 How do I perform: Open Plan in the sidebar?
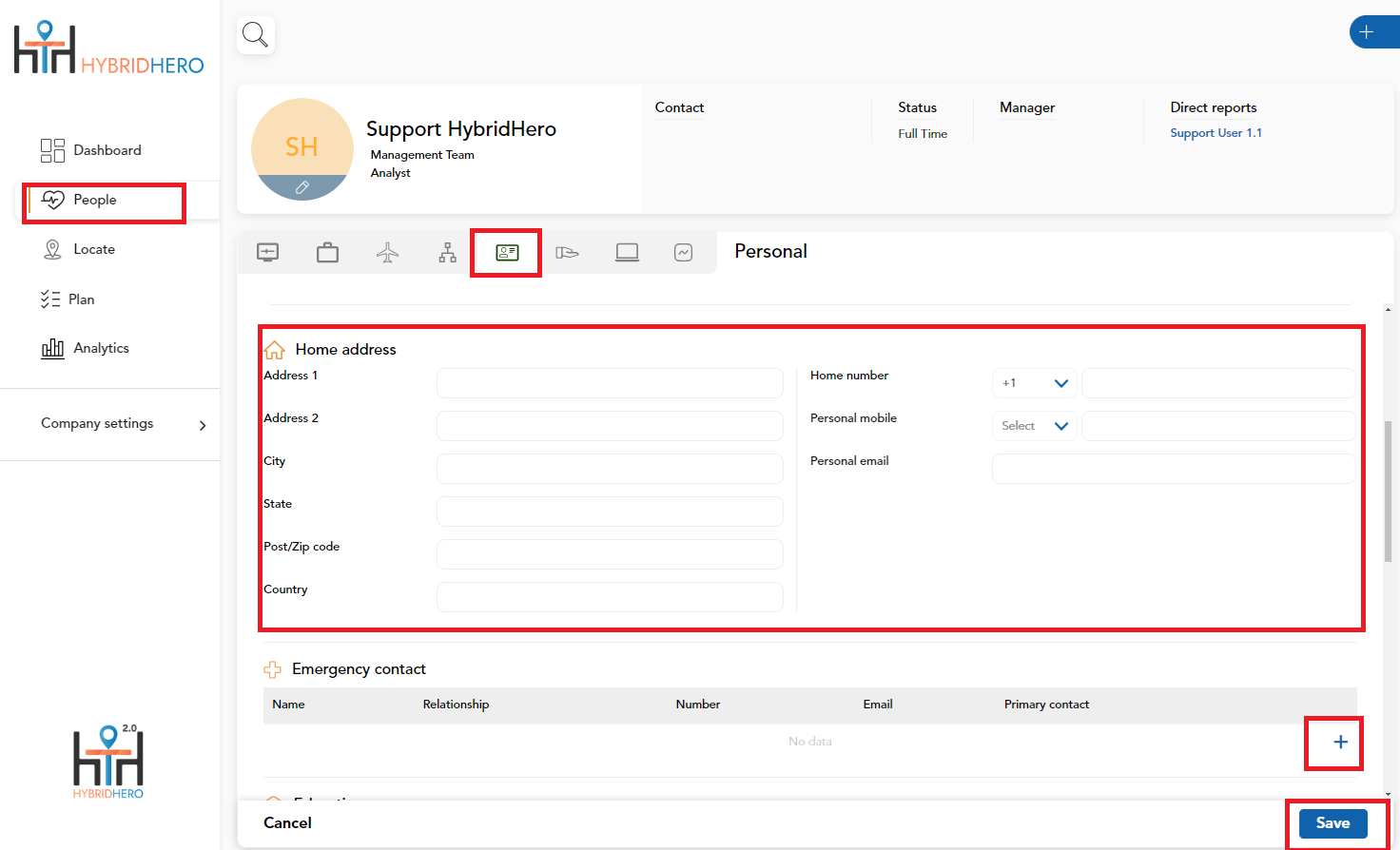point(68,299)
